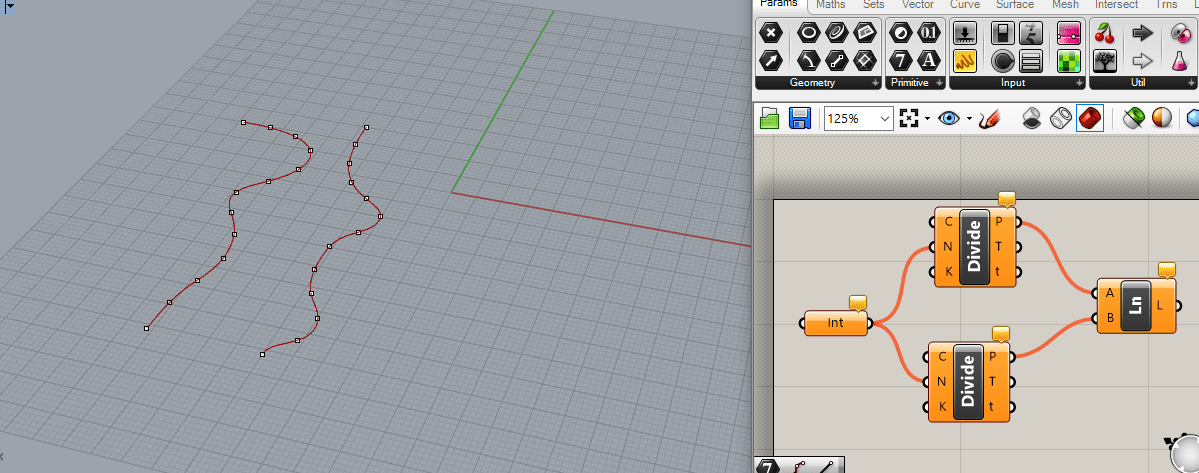Screen dimensions: 1199x473
Task: Toggle preview of selected objects only (green icon)
Action: (1133, 118)
